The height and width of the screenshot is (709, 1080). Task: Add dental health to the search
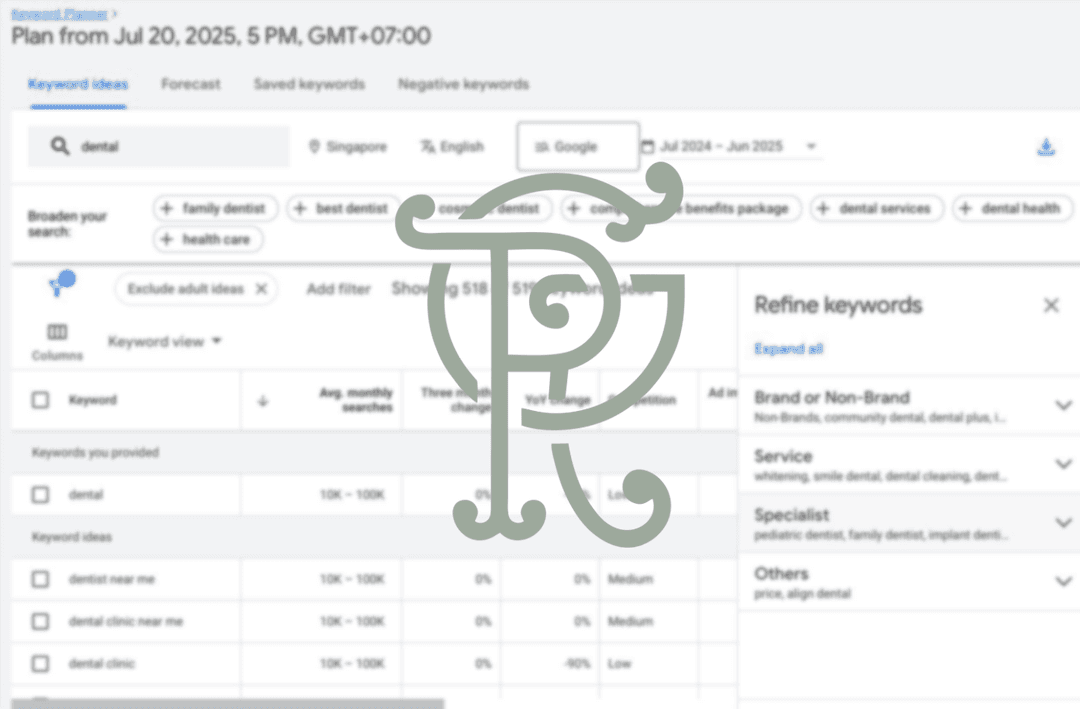point(1012,208)
